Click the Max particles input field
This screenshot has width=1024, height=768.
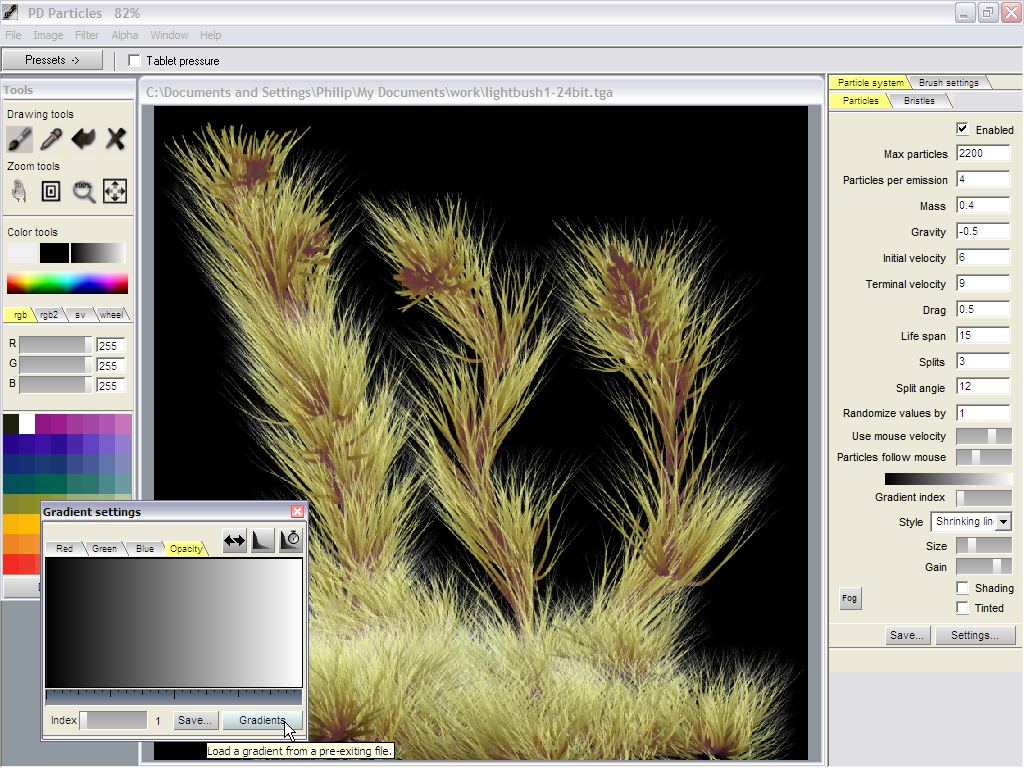[982, 154]
